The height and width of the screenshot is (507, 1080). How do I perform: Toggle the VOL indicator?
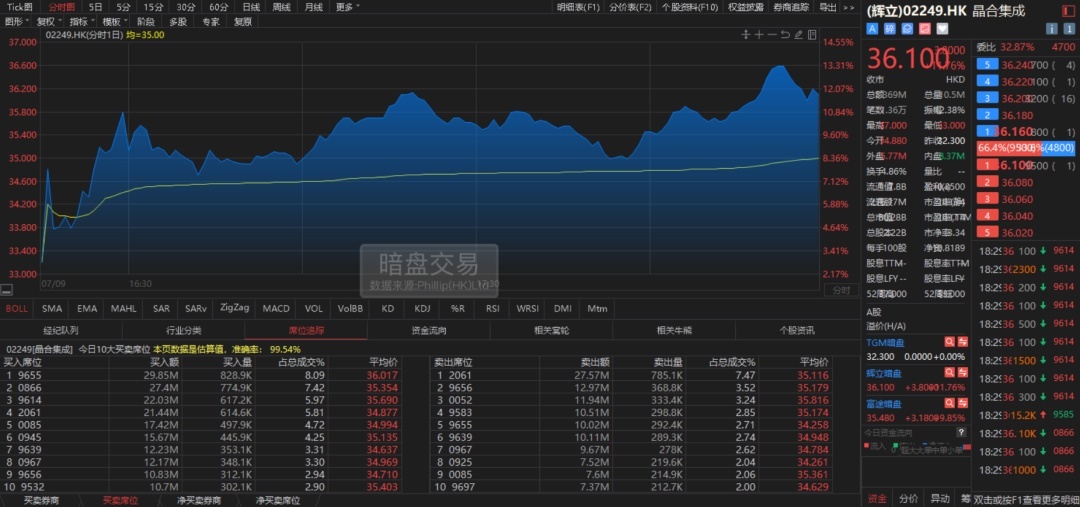[313, 309]
